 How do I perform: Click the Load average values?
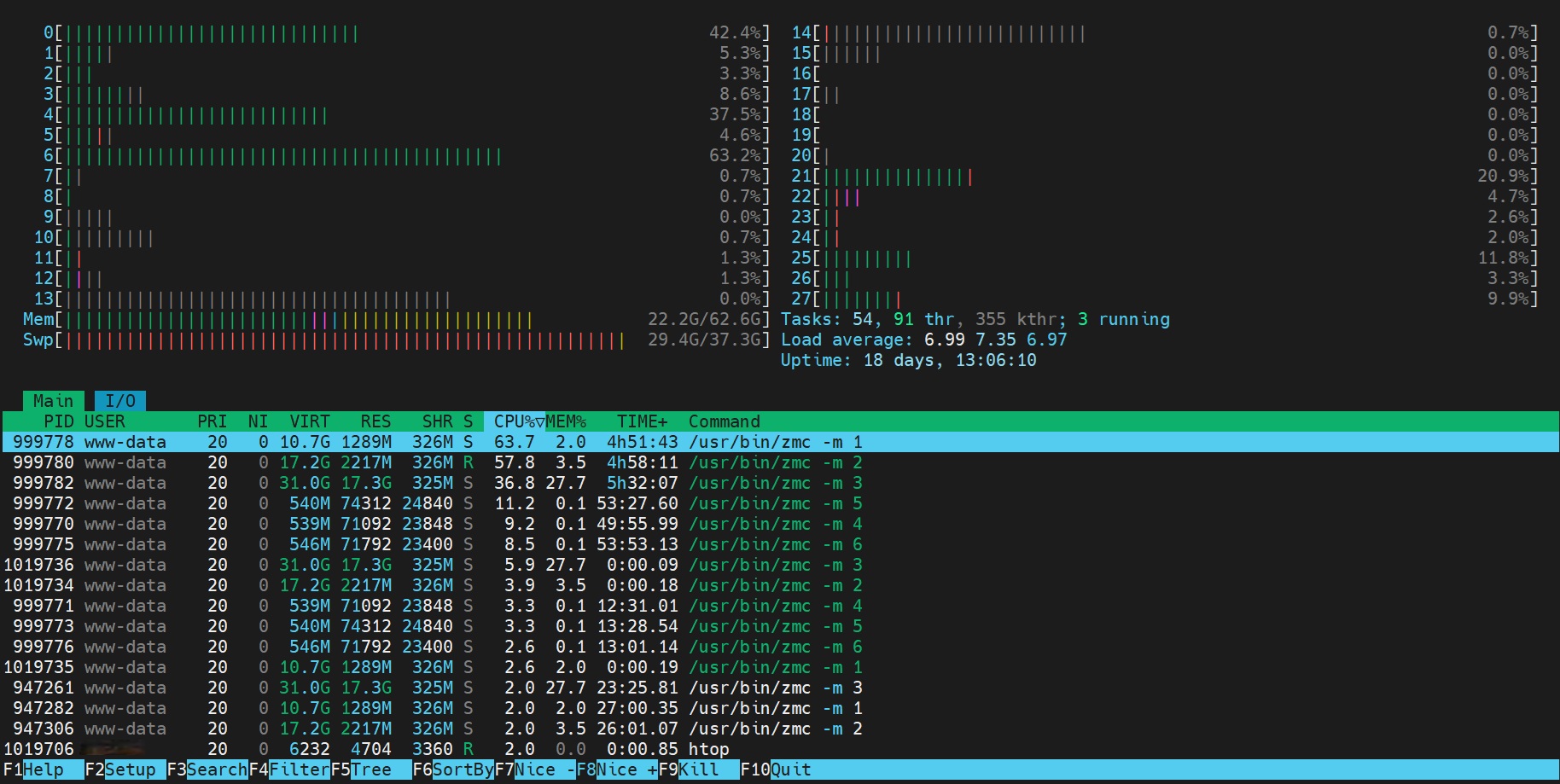995,340
